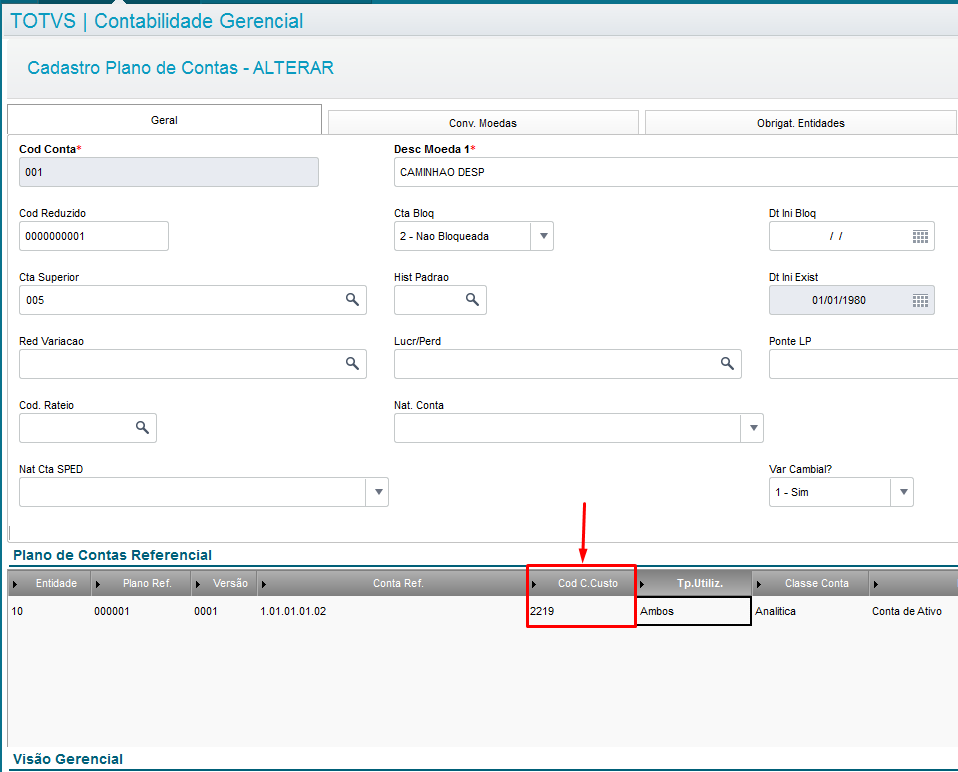958x772 pixels.
Task: Select the 2219 cost center cell
Action: tap(581, 611)
